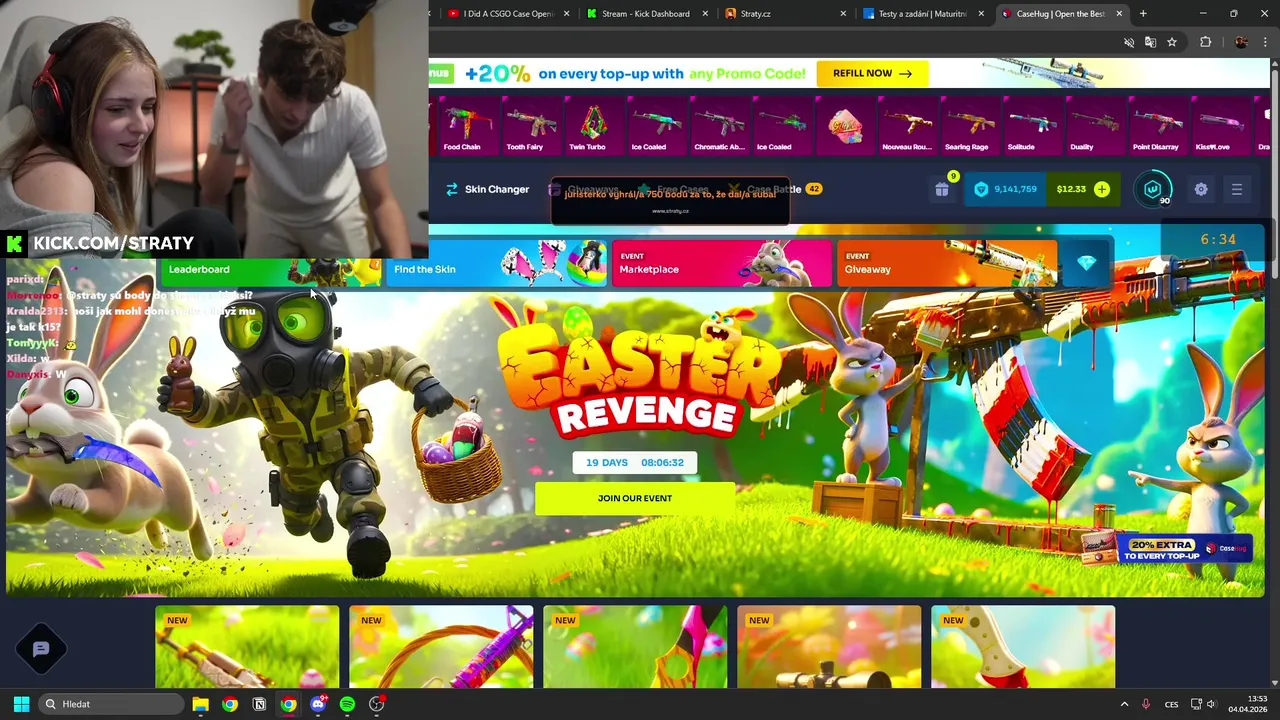Click the translate page icon

pos(1150,42)
